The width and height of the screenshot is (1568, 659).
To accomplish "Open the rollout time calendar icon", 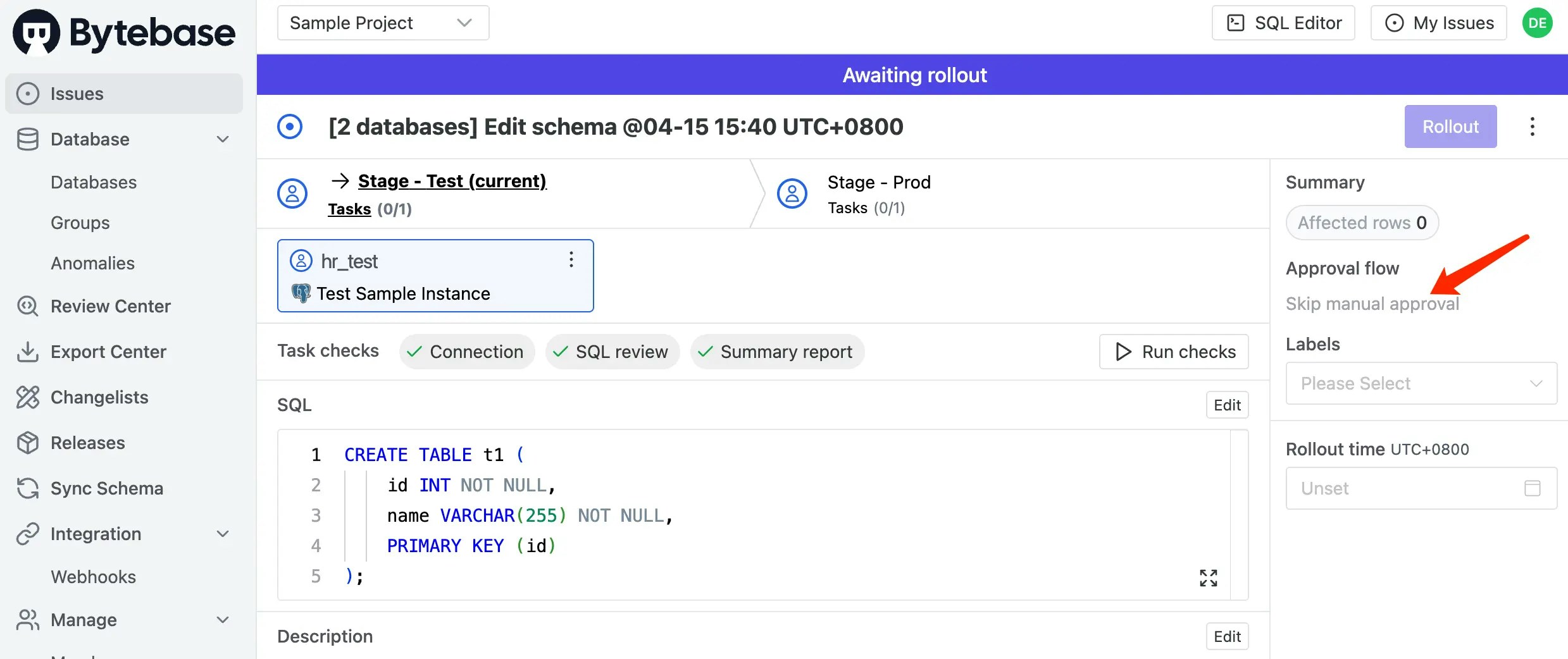I will pyautogui.click(x=1532, y=488).
